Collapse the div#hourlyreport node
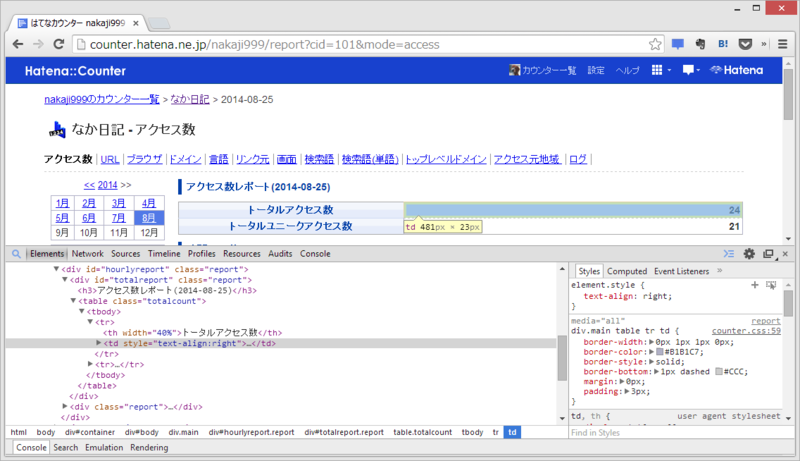The width and height of the screenshot is (800, 461). (x=56, y=269)
